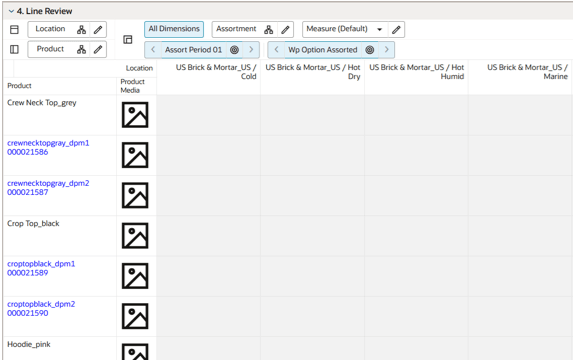Open the image placeholder for croptopblack_dpm1
This screenshot has width=573, height=362.
[x=135, y=276]
